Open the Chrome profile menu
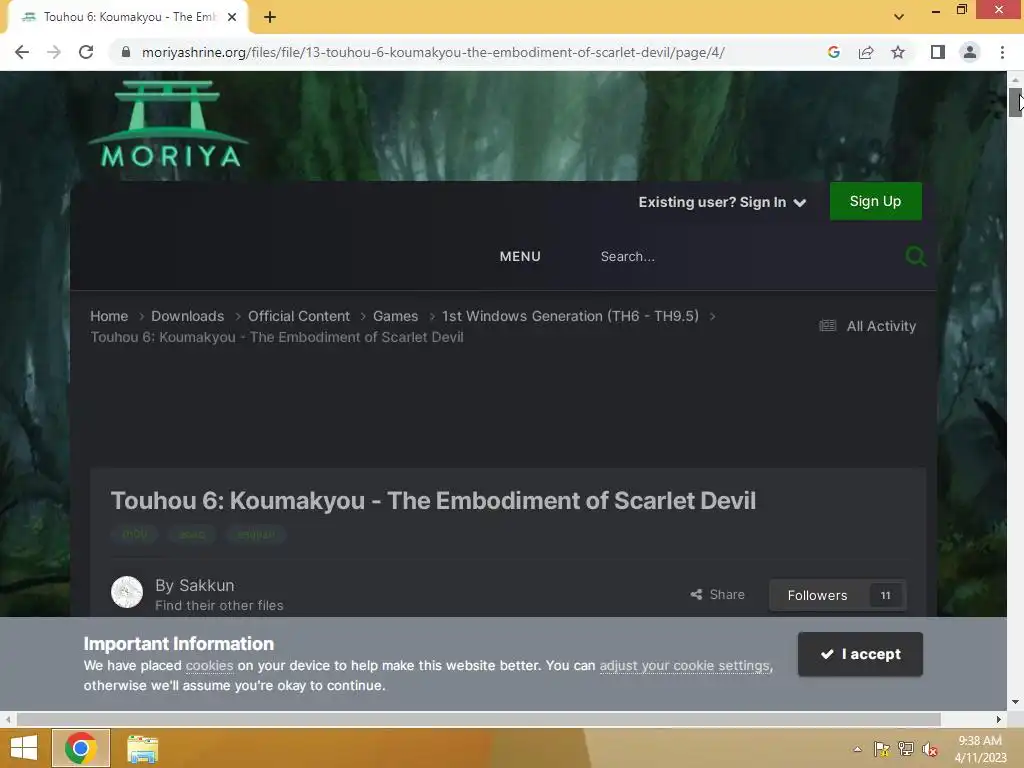This screenshot has height=768, width=1024. pos(970,52)
